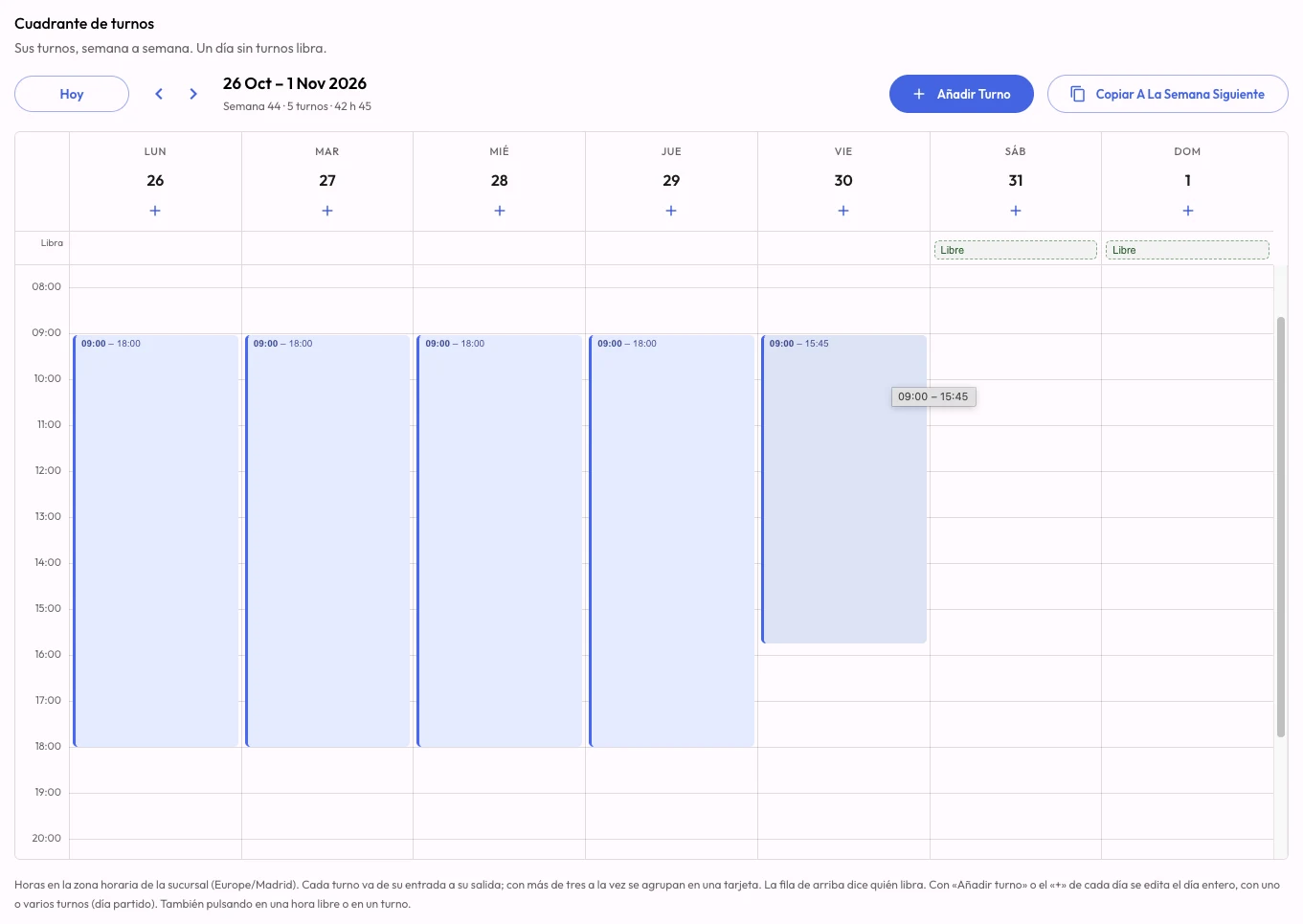This screenshot has height=924, width=1303.
Task: Click the 12:00 time label
Action: click(48, 470)
